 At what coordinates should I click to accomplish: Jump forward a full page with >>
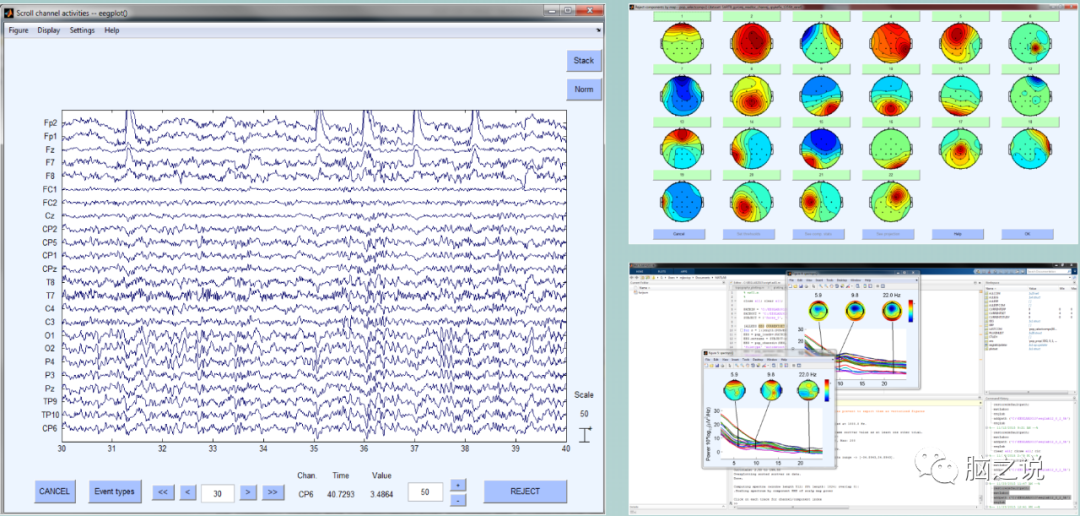272,492
